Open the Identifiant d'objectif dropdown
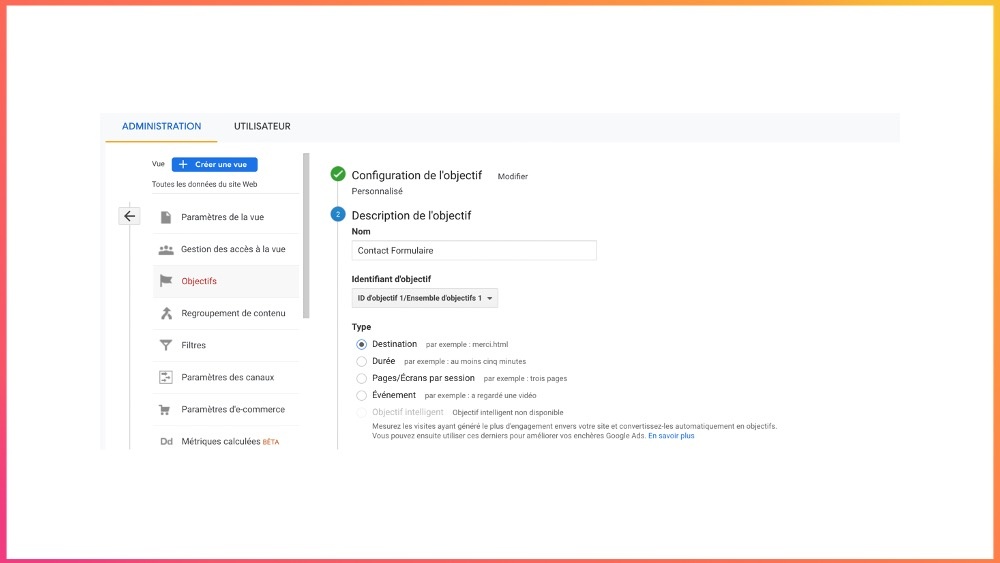This screenshot has width=1000, height=563. 425,298
